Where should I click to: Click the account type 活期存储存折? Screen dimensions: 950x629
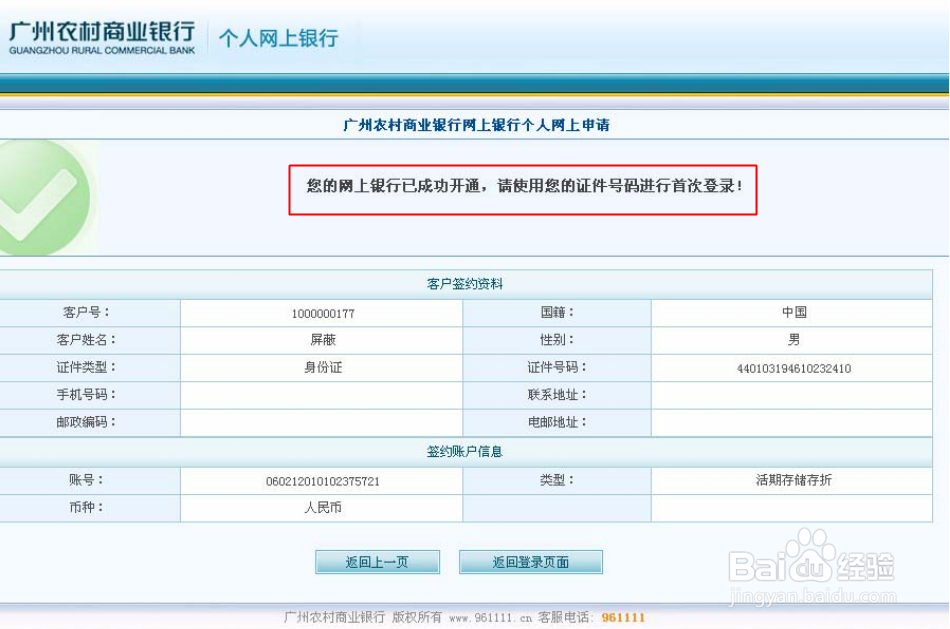794,480
